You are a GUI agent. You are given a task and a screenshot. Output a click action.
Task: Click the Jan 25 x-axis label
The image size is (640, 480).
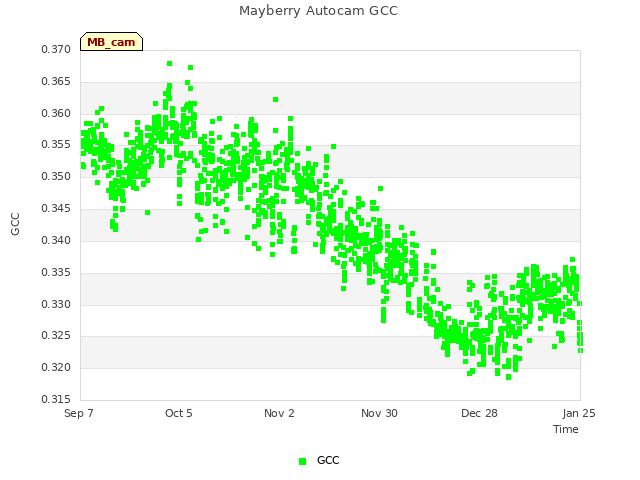click(579, 413)
